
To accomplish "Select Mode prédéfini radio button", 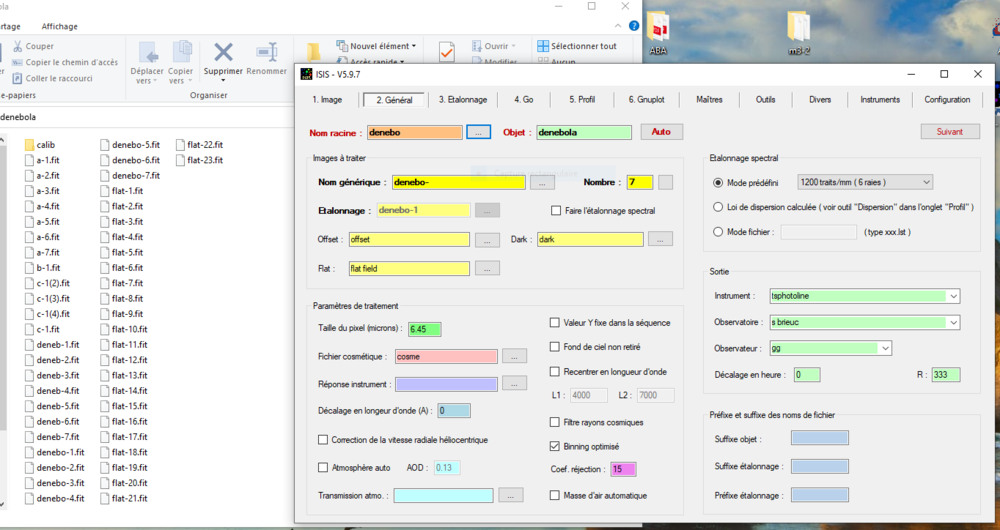I will tap(718, 182).
